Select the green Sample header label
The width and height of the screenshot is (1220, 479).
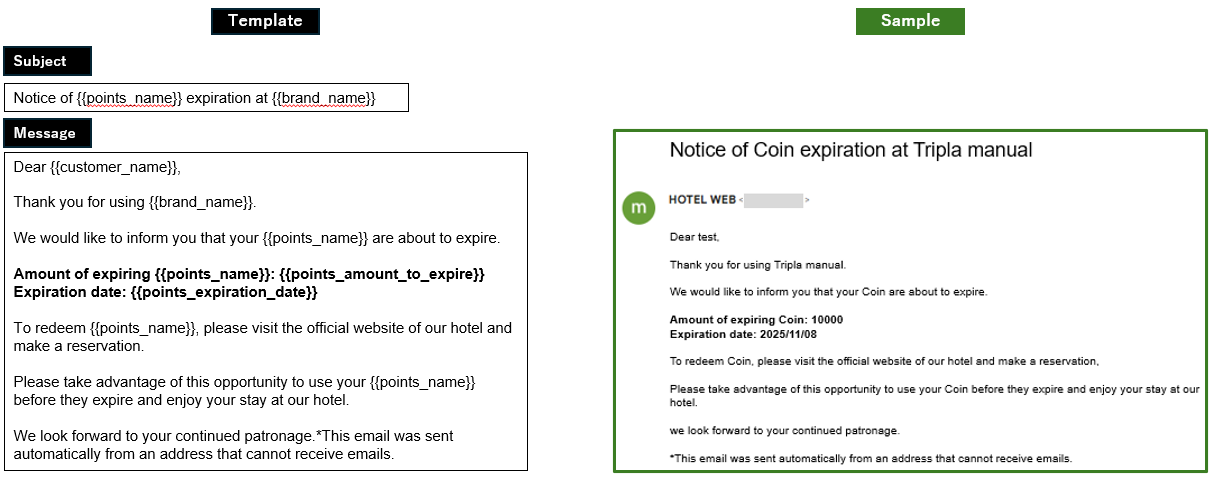pyautogui.click(x=910, y=21)
